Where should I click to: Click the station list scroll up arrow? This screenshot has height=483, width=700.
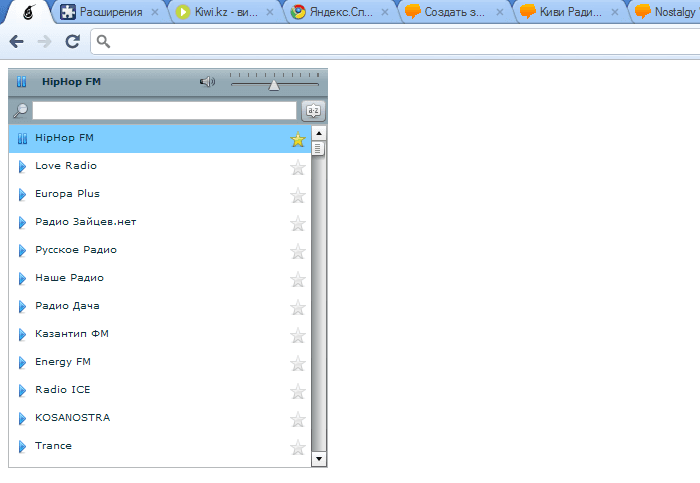319,133
